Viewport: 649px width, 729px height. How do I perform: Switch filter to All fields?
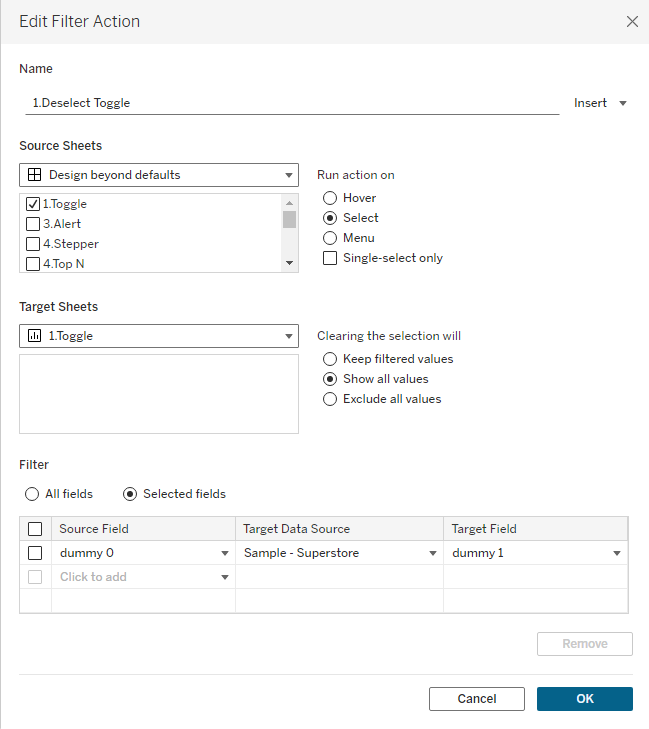33,494
